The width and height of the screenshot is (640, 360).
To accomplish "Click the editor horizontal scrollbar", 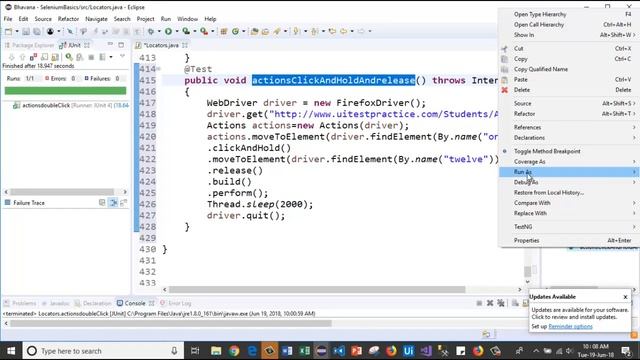I will pyautogui.click(x=317, y=289).
